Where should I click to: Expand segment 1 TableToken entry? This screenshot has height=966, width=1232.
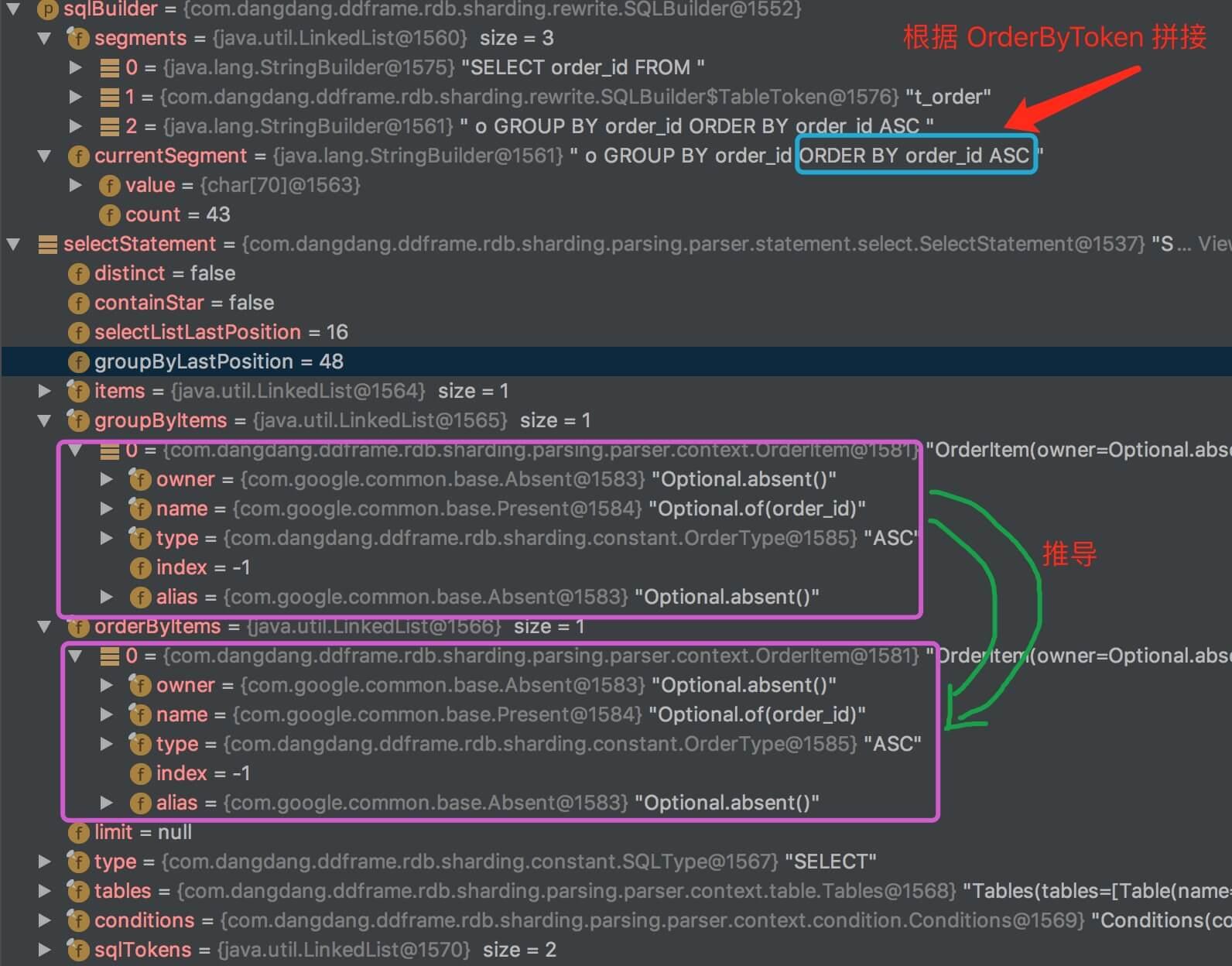(x=75, y=97)
